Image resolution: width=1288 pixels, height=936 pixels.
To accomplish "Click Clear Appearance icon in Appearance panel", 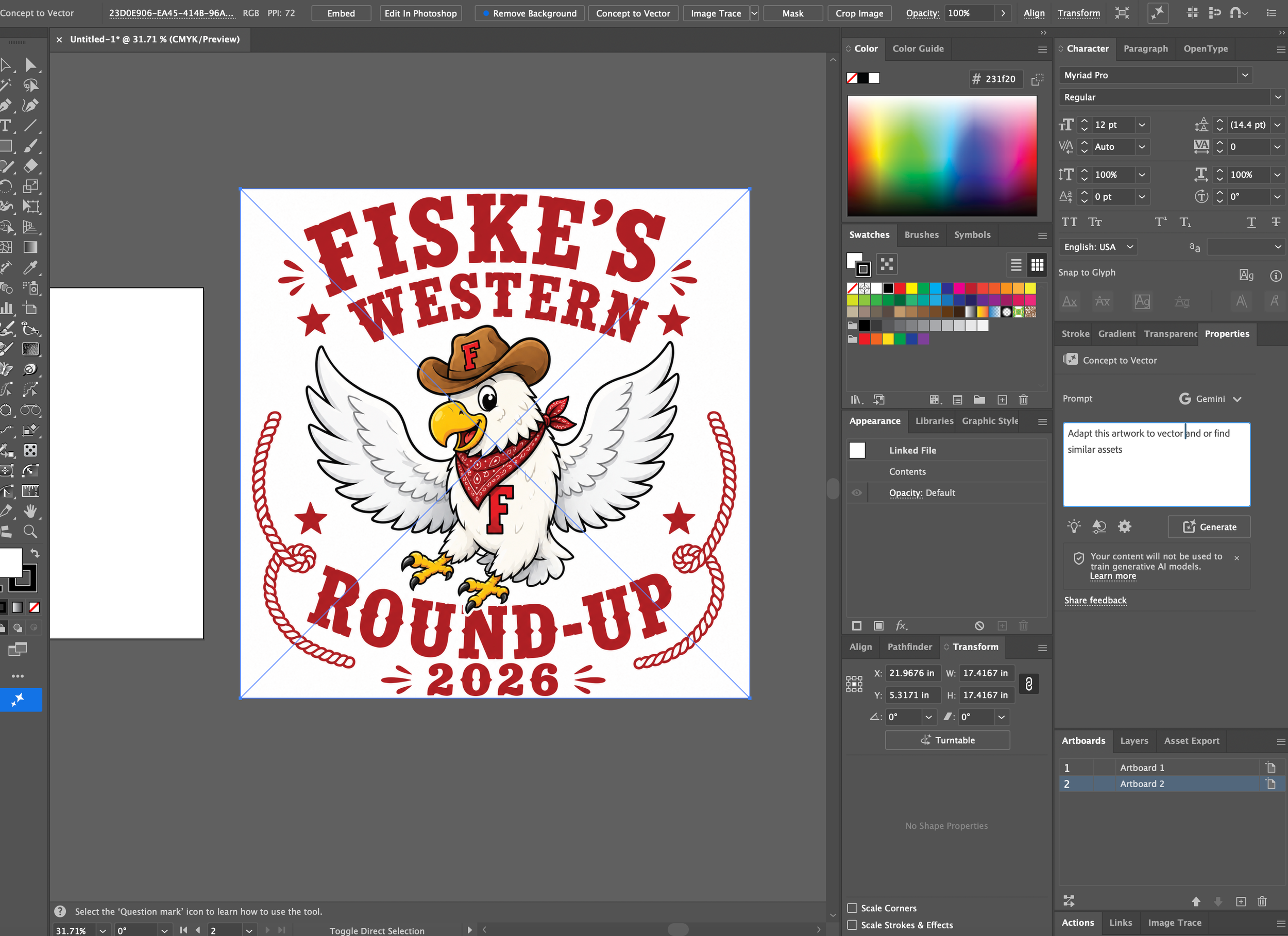I will click(x=979, y=625).
